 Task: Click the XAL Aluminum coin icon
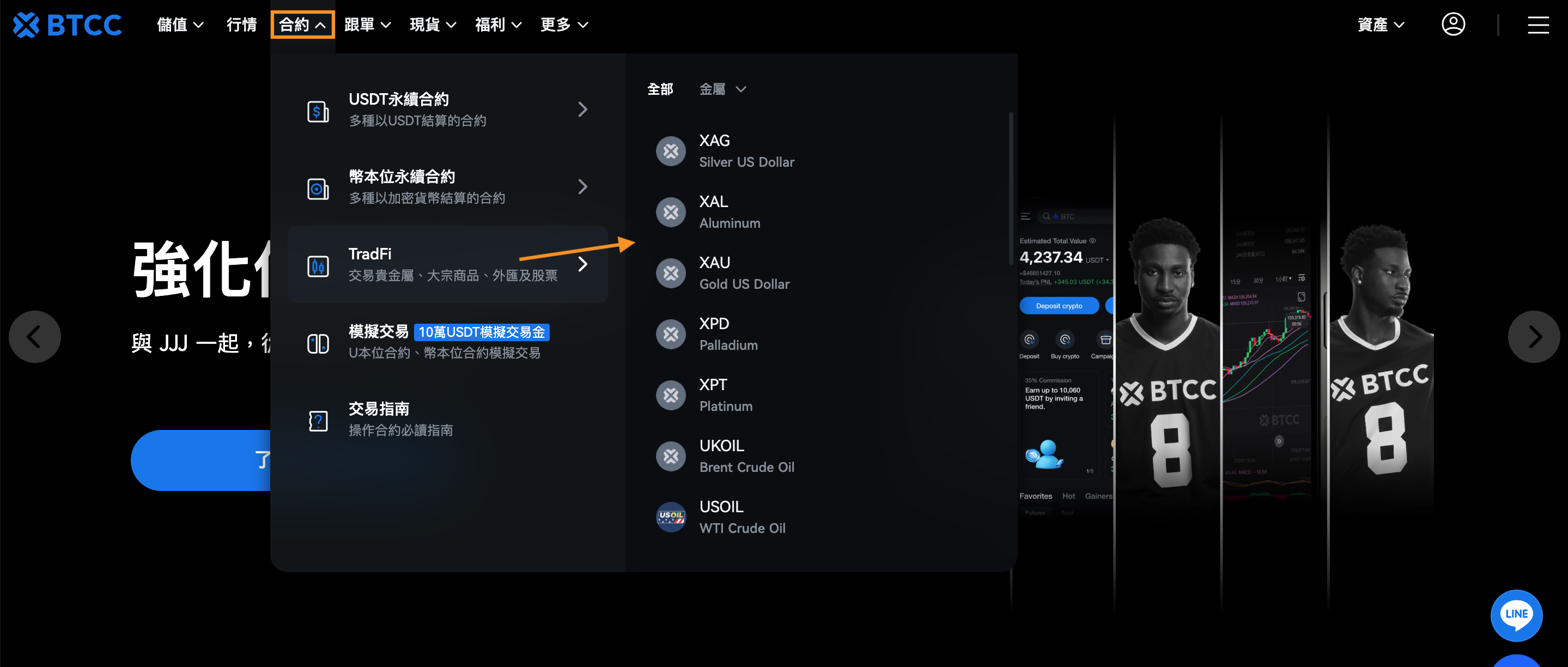671,212
